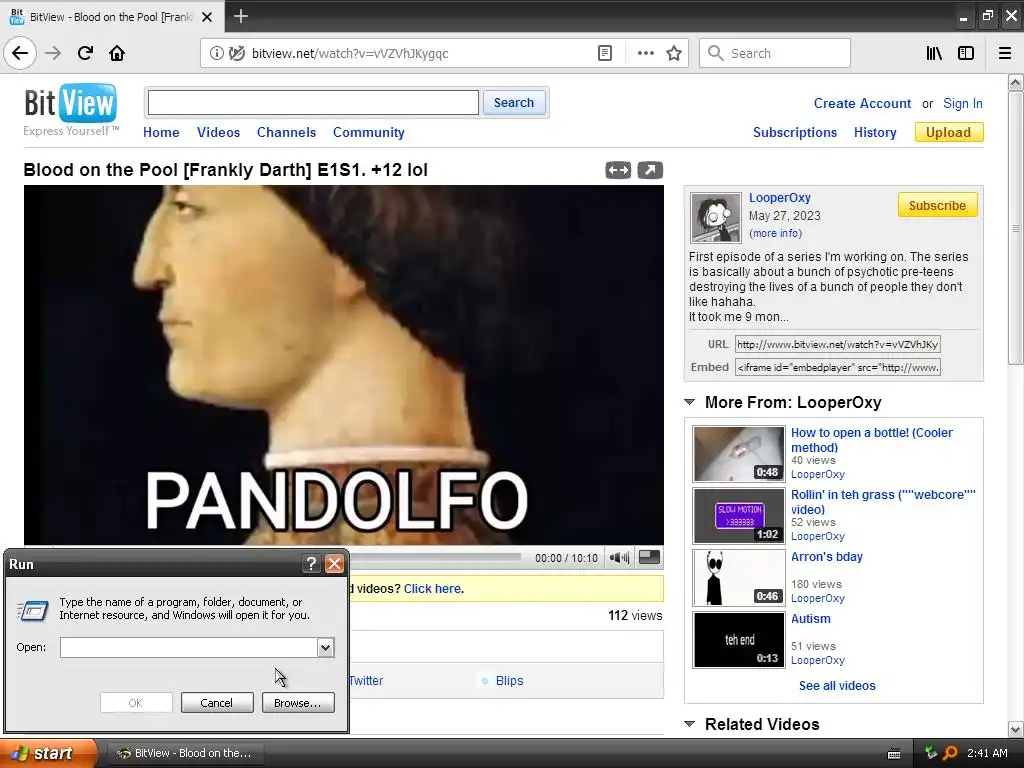The width and height of the screenshot is (1024, 768).
Task: Open LooperOxy channel name link
Action: pyautogui.click(x=780, y=198)
